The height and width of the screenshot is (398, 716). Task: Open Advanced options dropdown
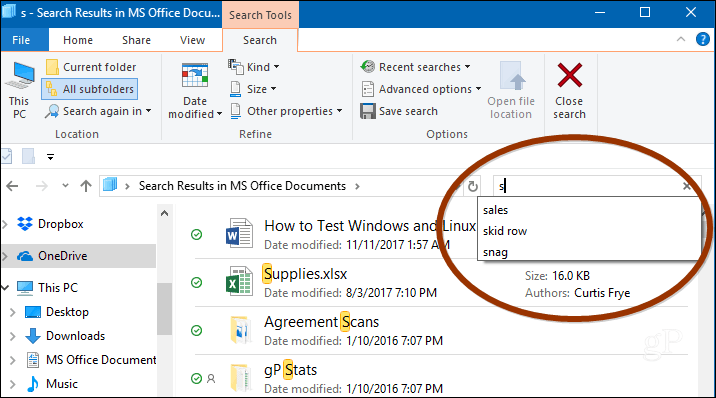point(421,89)
